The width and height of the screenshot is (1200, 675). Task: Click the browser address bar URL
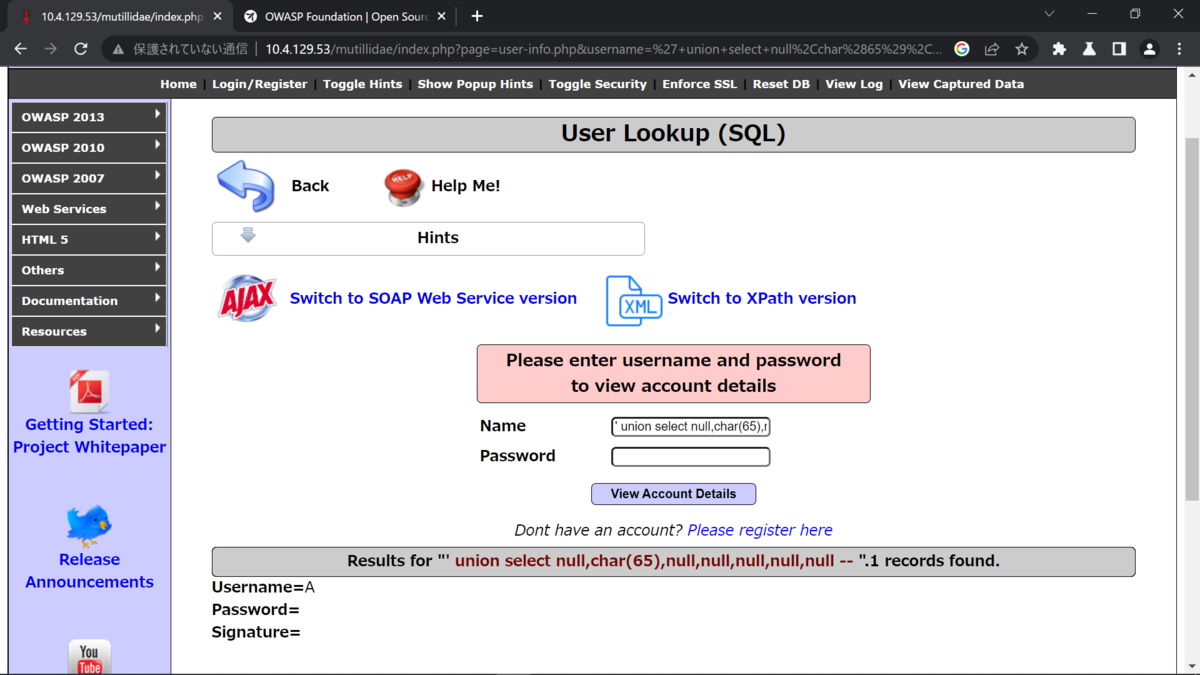point(603,48)
